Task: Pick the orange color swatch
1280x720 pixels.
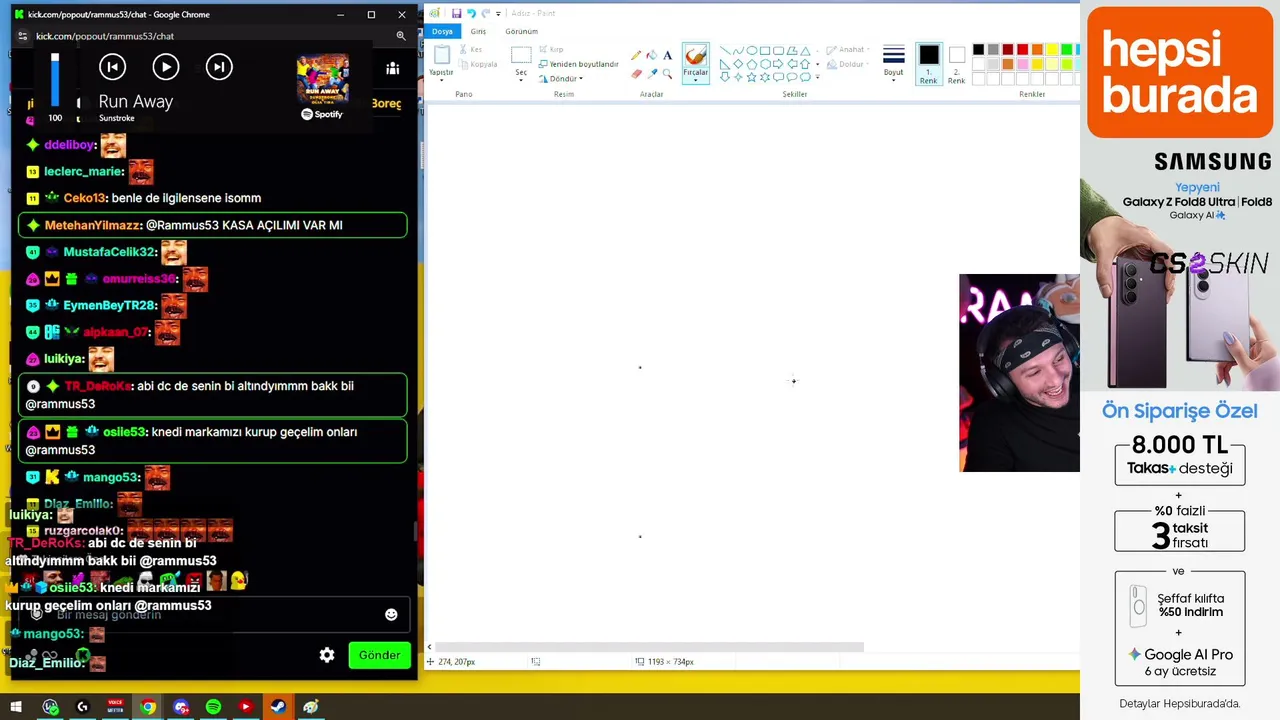Action: coord(1037,50)
